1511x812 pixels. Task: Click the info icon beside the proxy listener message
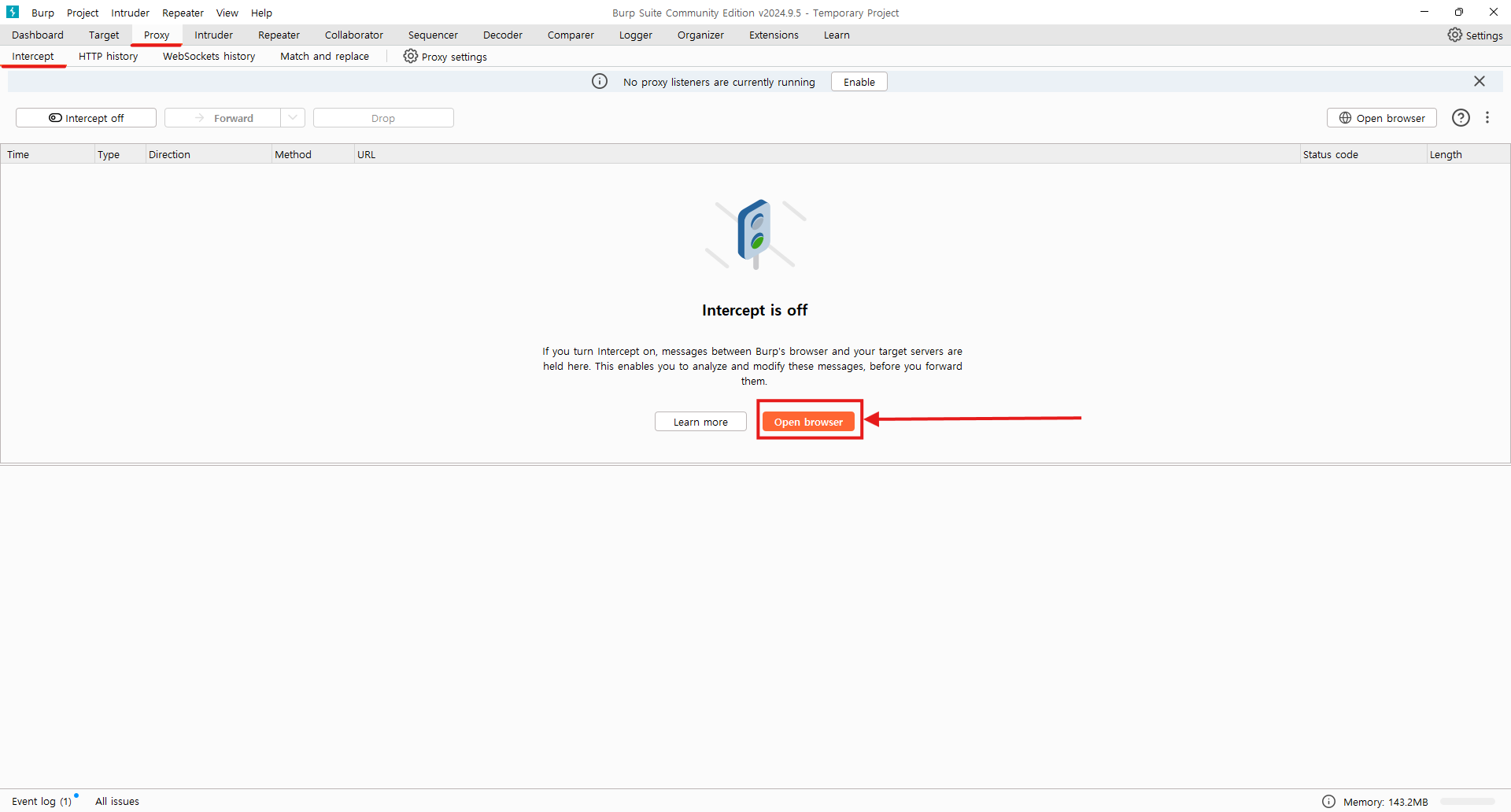click(600, 82)
